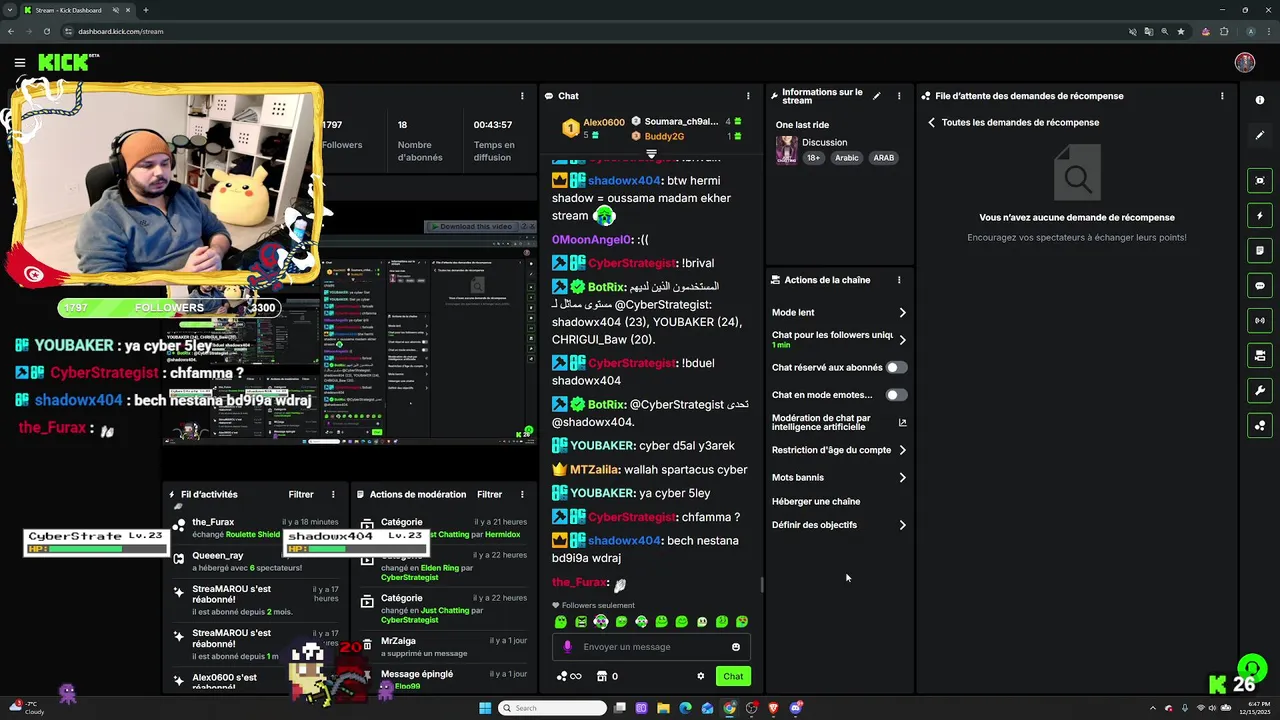Open chat settings gear icon
This screenshot has width=1280, height=720.
tap(700, 676)
